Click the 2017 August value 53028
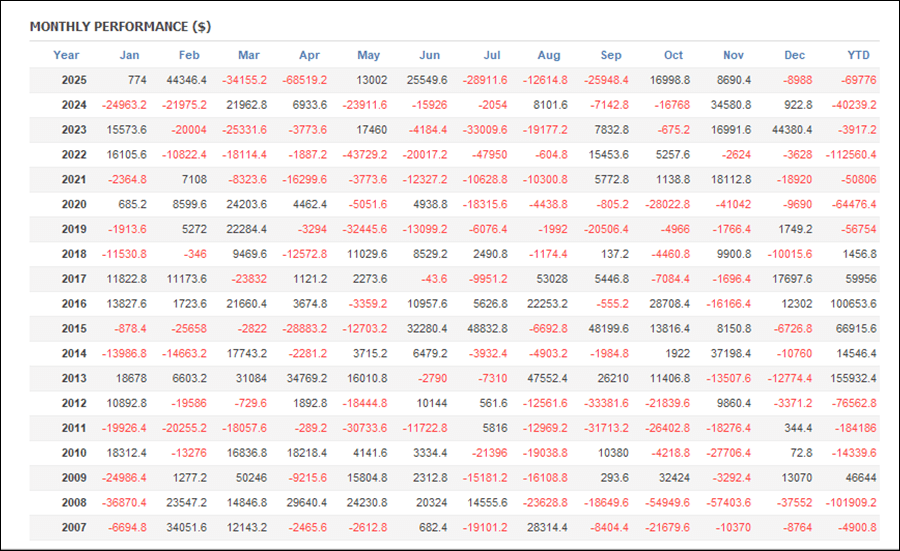Viewport: 900px width, 551px height. [552, 278]
